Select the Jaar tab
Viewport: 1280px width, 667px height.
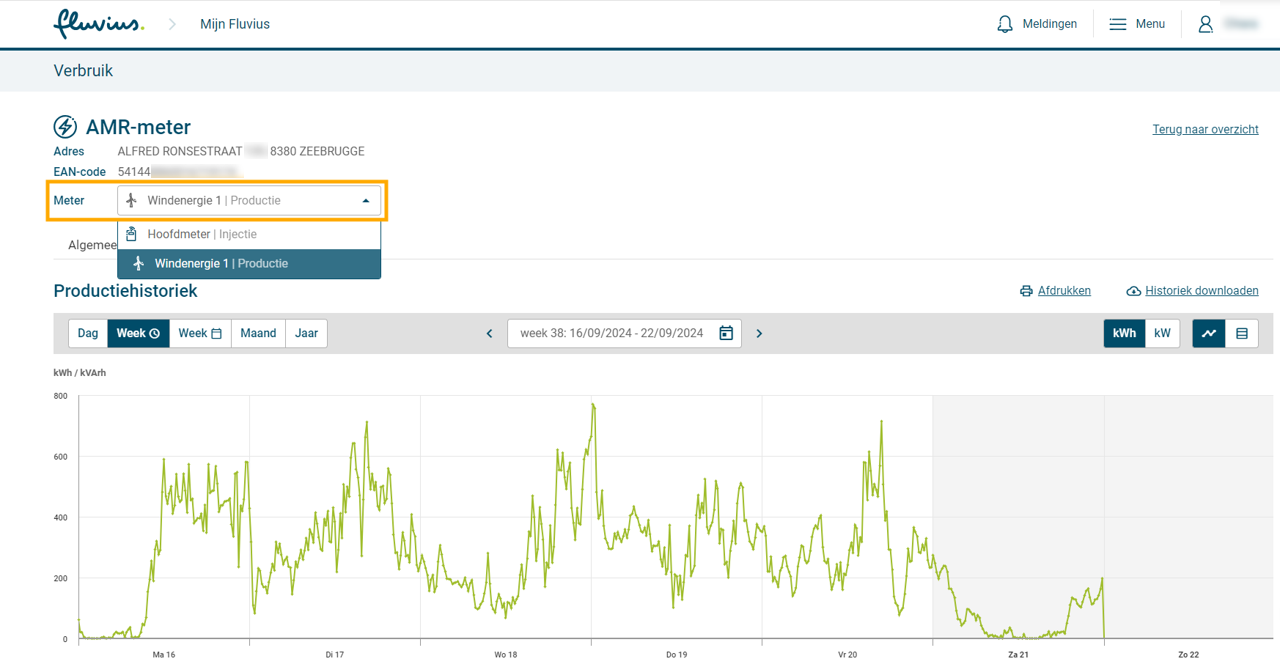point(306,333)
